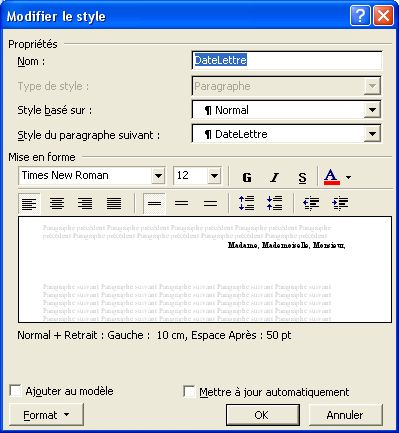Open the Times New Roman font dropdown
This screenshot has height=433, width=399.
coord(158,175)
